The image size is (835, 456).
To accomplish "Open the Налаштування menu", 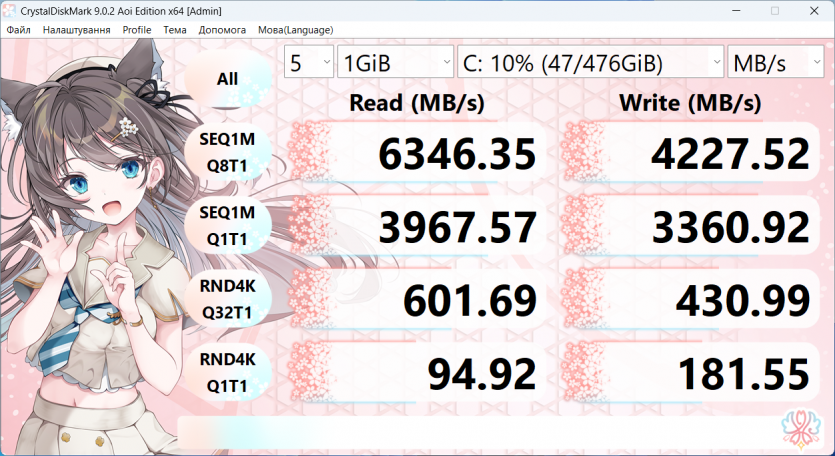I will point(76,30).
